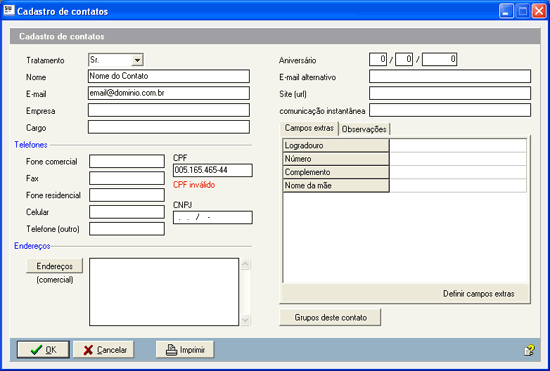Click Definir campos extras

pyautogui.click(x=478, y=294)
